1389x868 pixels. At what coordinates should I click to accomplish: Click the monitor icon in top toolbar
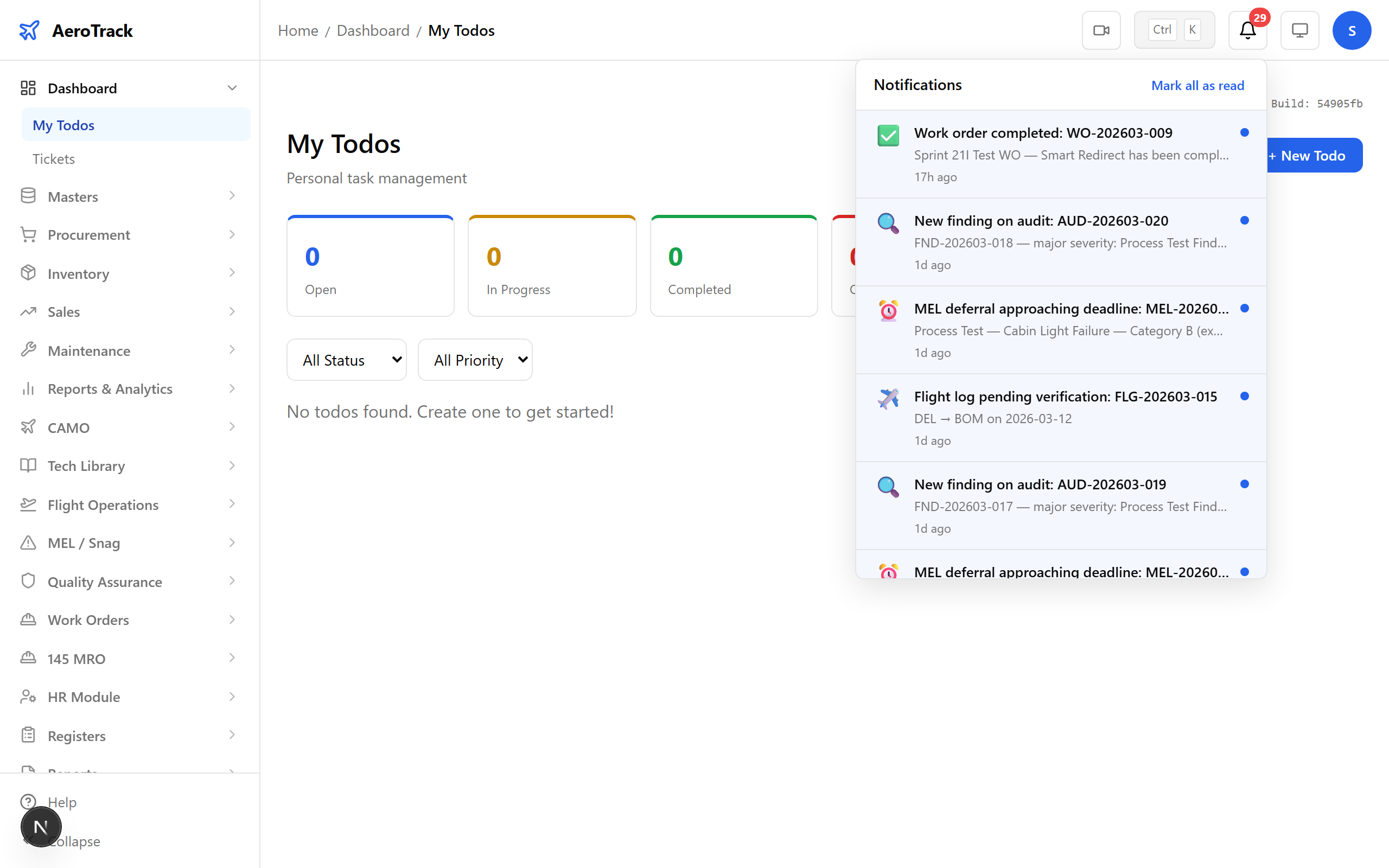pos(1299,30)
